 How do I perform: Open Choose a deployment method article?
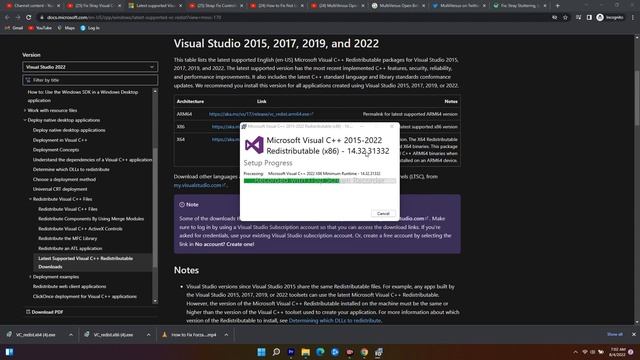click(x=64, y=180)
